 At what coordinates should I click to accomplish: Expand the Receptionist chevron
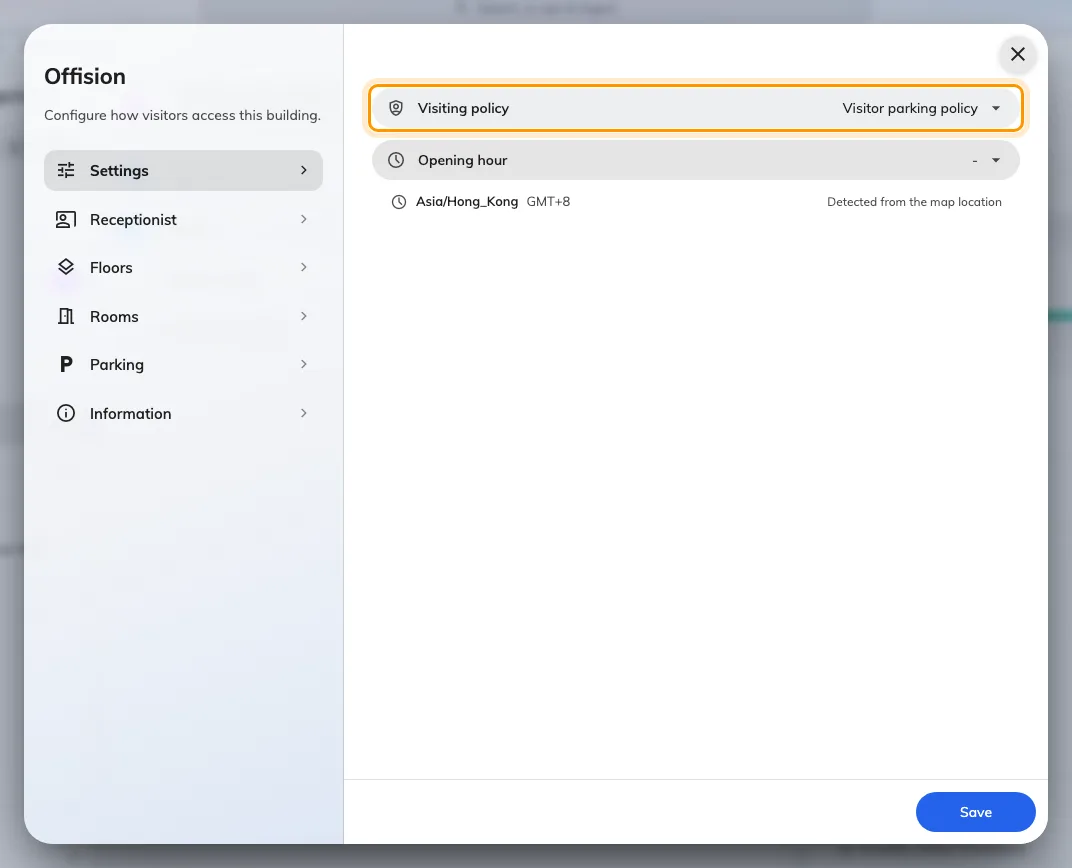(x=304, y=219)
